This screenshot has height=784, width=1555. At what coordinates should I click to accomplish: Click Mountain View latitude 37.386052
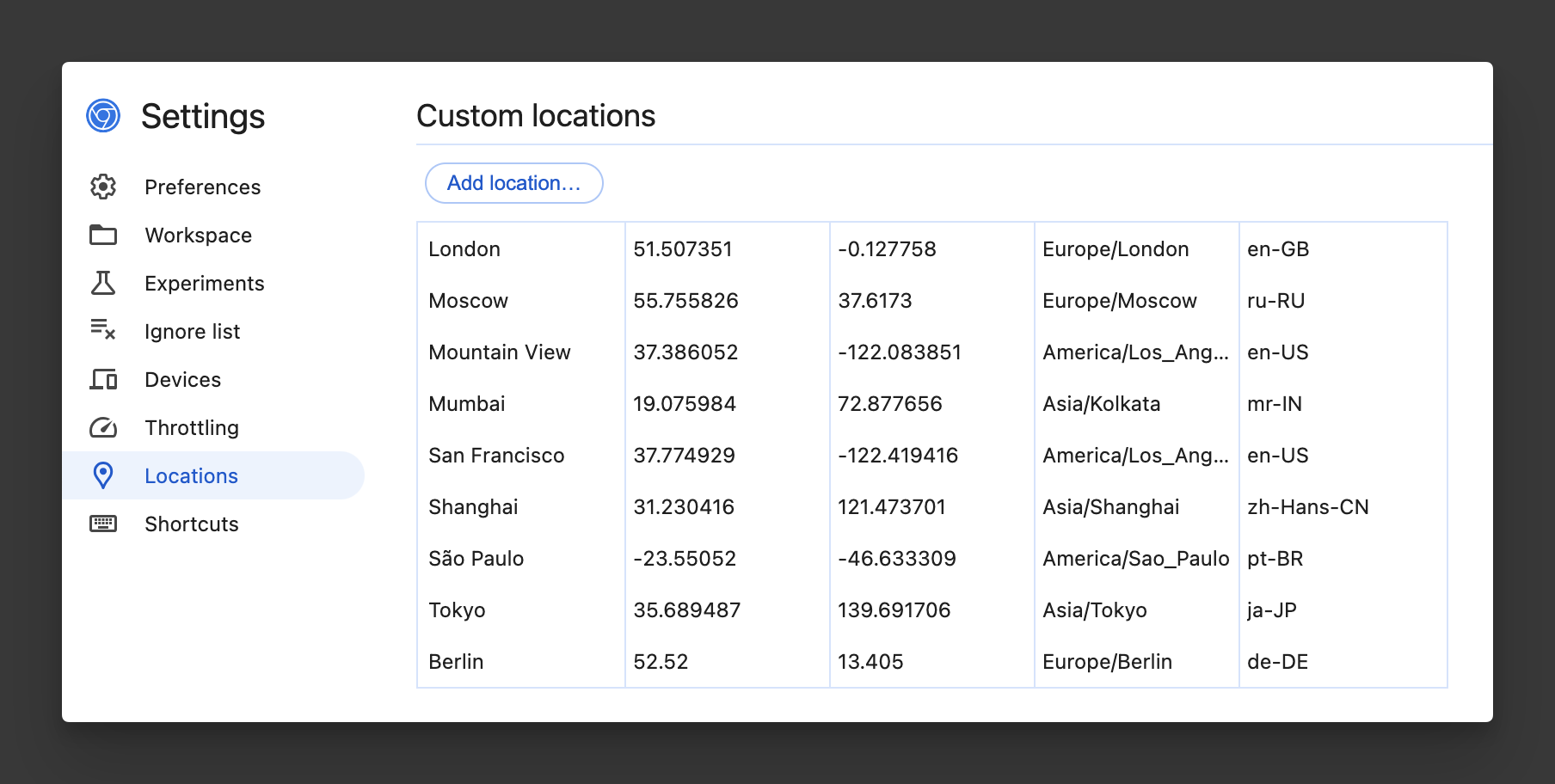pos(685,352)
